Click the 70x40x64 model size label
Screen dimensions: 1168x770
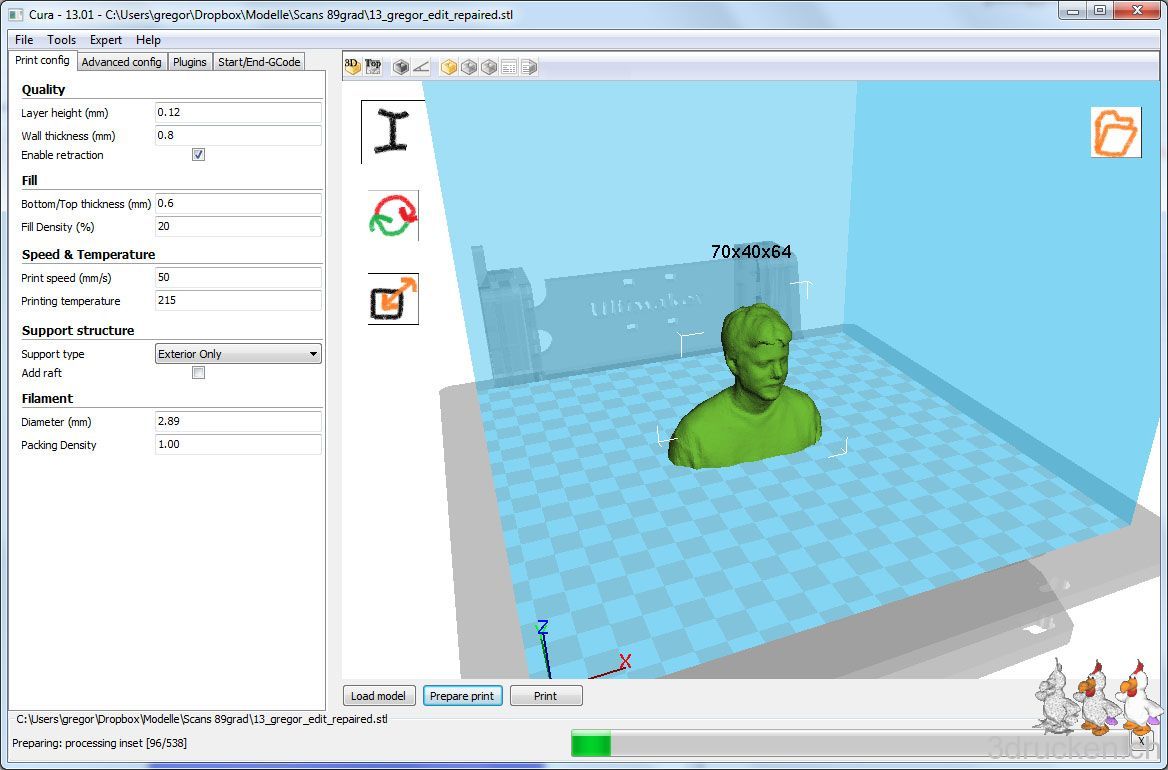751,252
